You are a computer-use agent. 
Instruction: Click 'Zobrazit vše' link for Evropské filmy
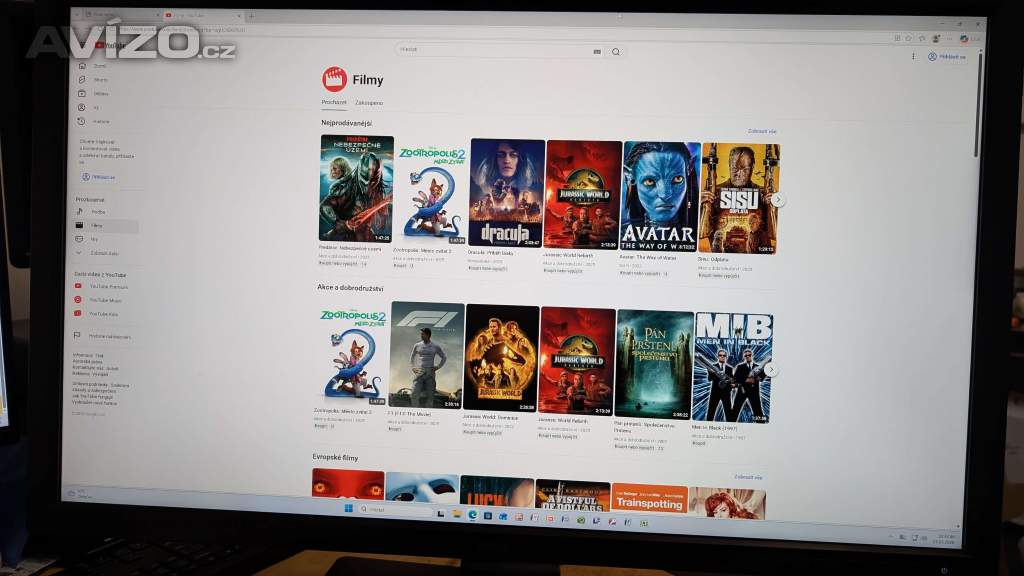[x=749, y=477]
